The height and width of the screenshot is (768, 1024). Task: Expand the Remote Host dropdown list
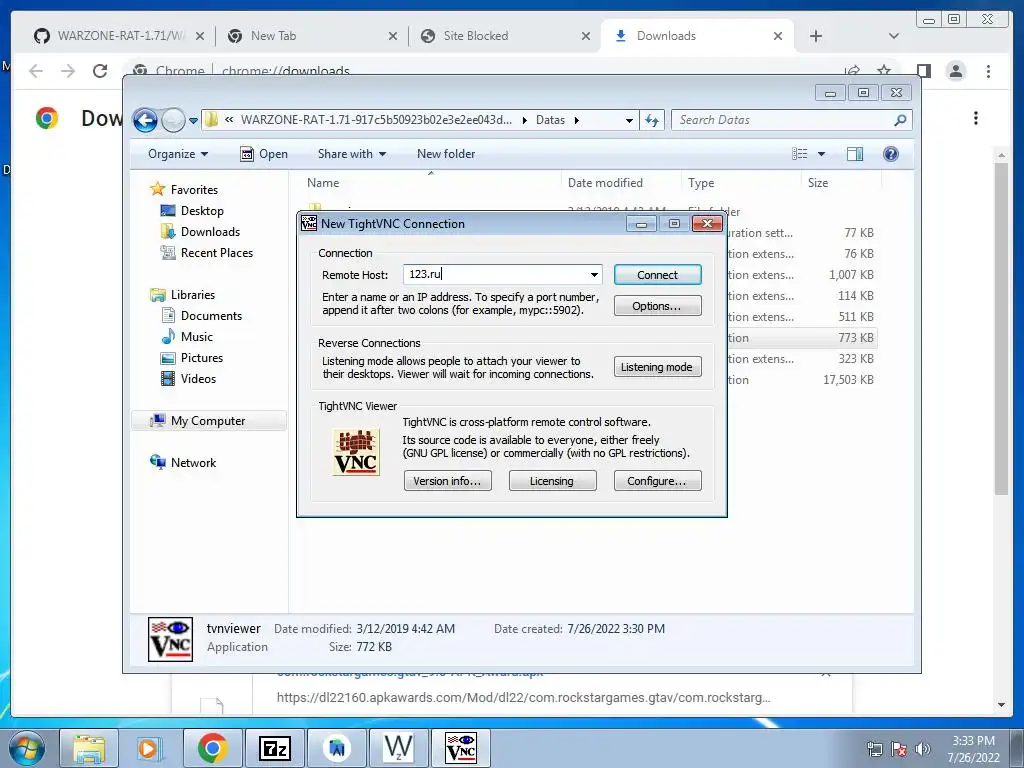click(x=594, y=275)
